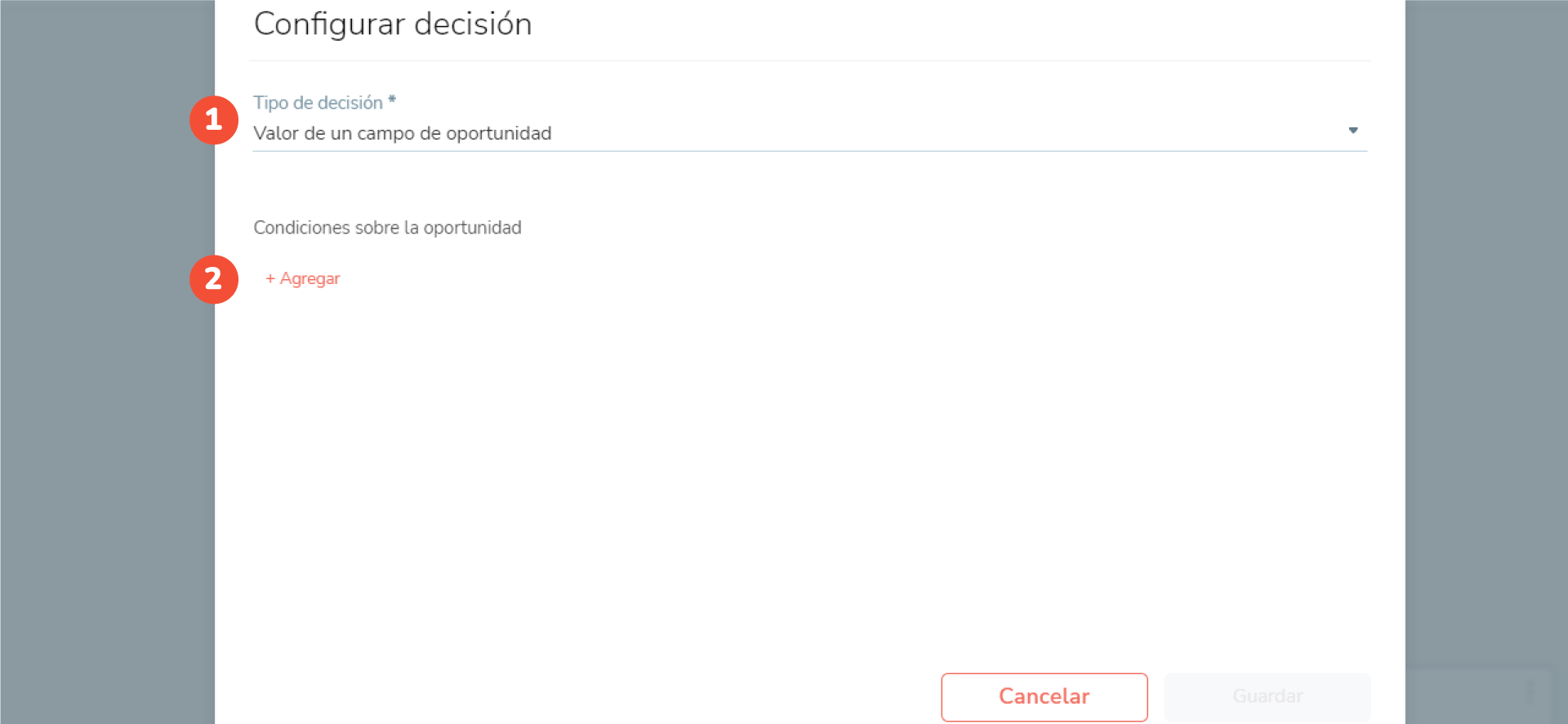Screen dimensions: 1568x724
Task: Save with the Guardar button
Action: click(x=1267, y=696)
